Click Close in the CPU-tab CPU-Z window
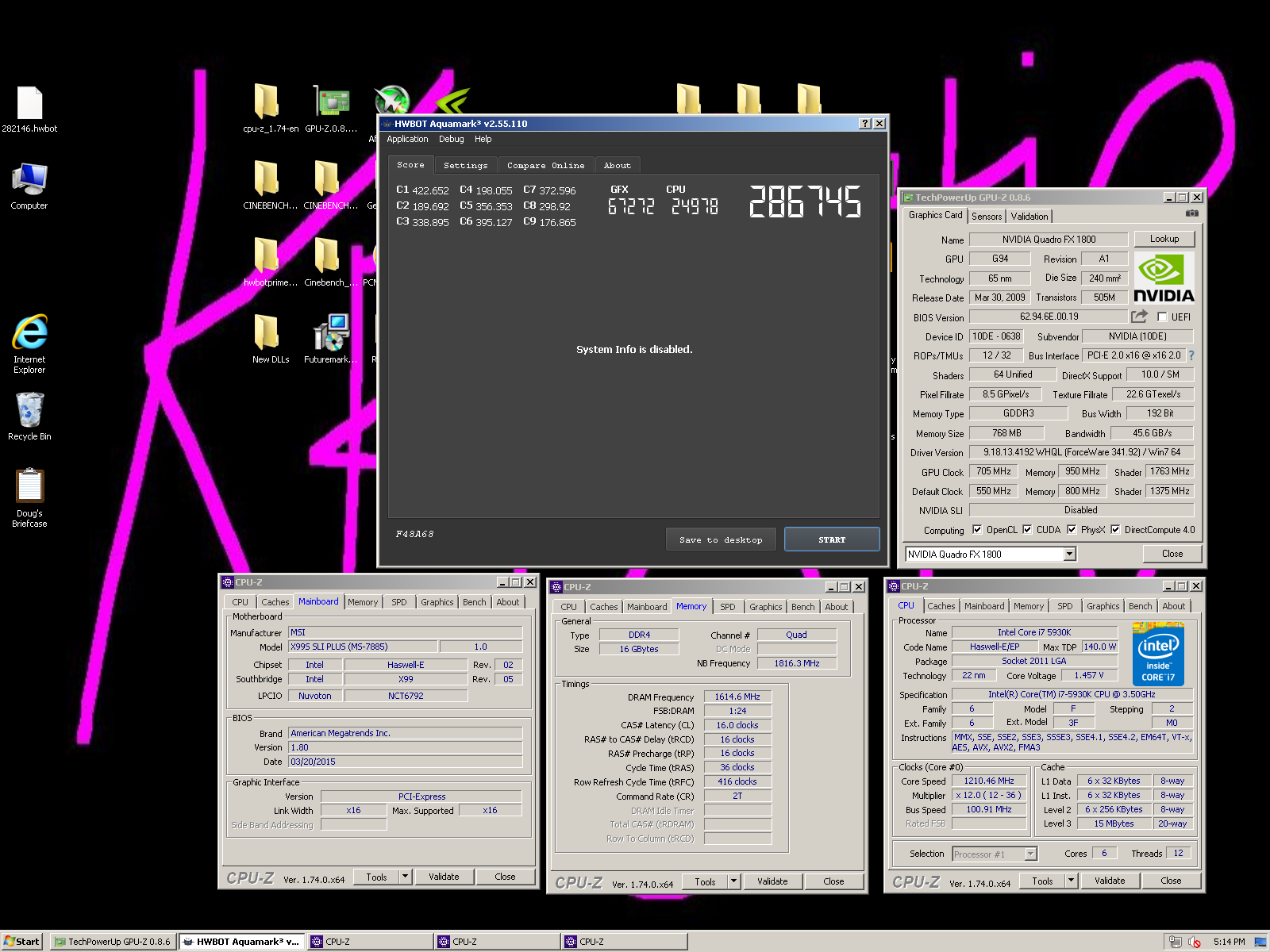The image size is (1270, 952). (1171, 881)
